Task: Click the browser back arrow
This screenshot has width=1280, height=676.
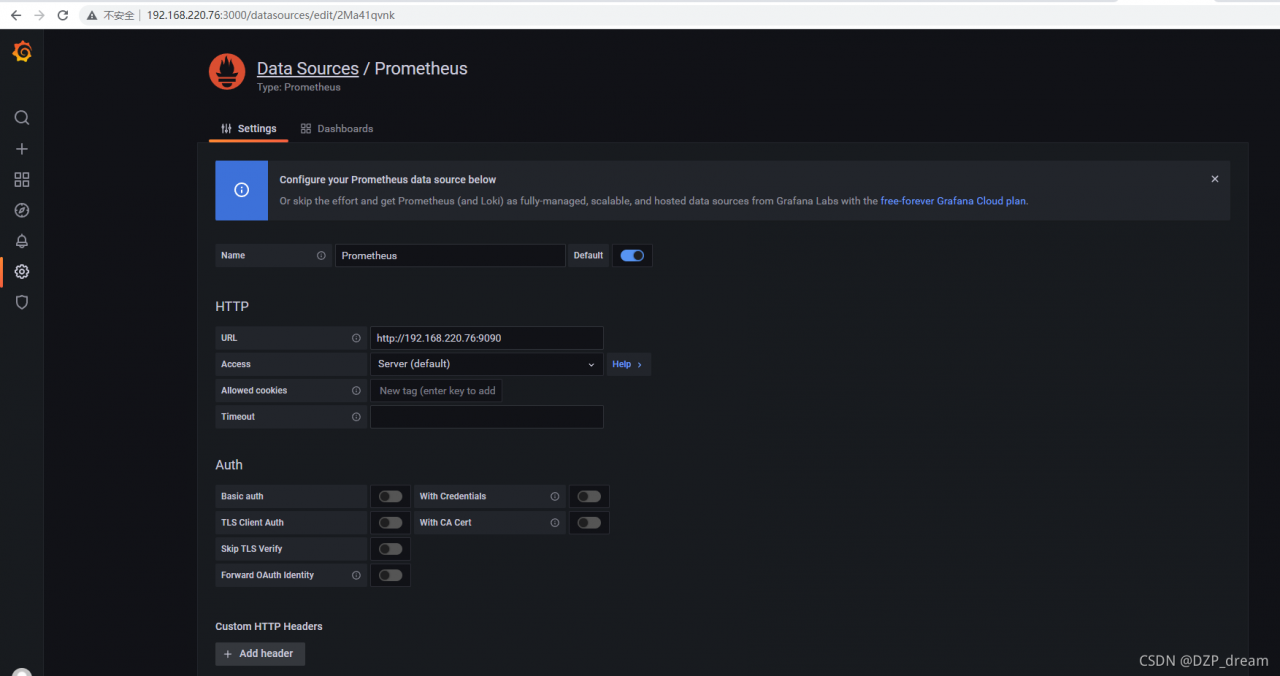Action: pos(16,15)
